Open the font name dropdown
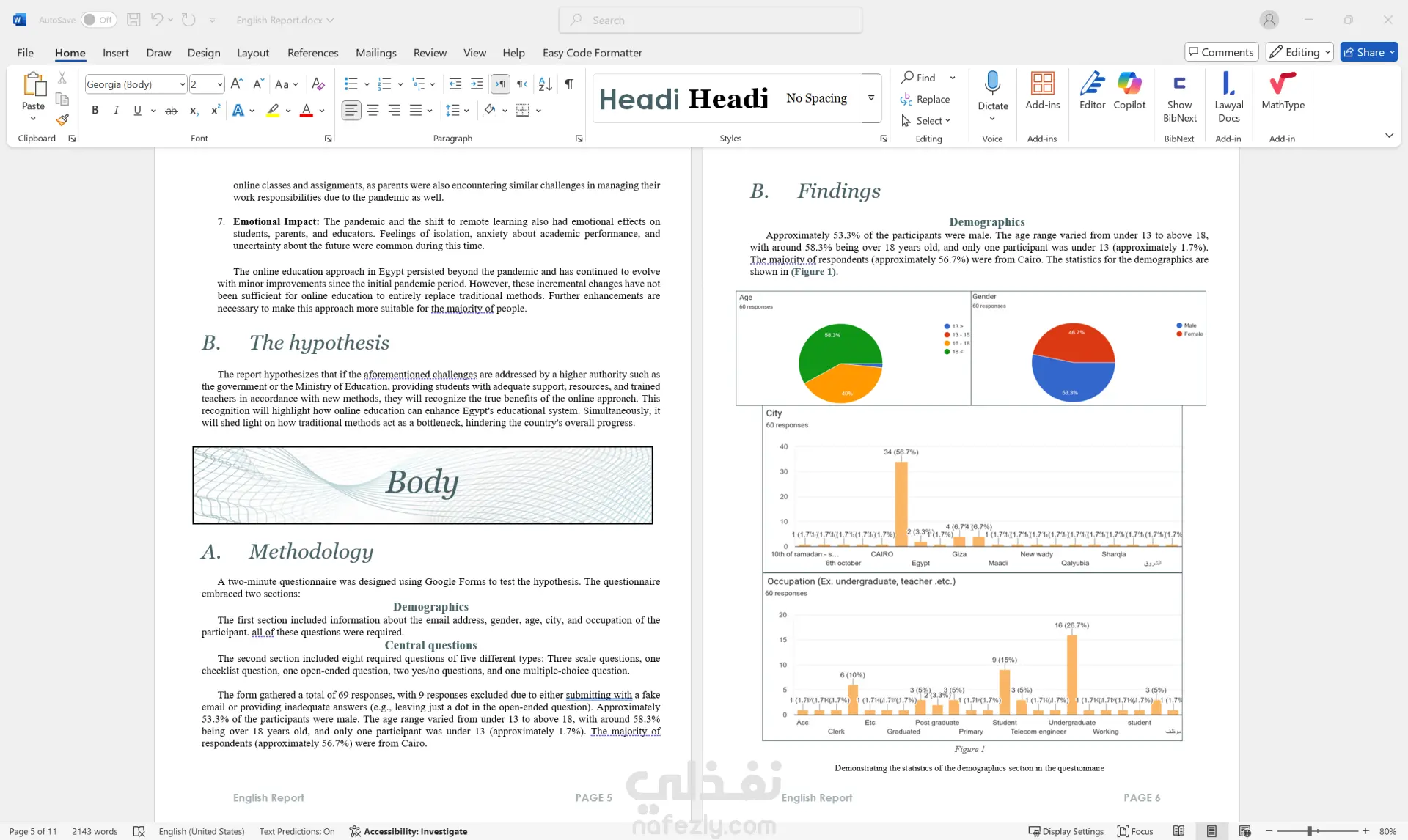 pyautogui.click(x=182, y=84)
